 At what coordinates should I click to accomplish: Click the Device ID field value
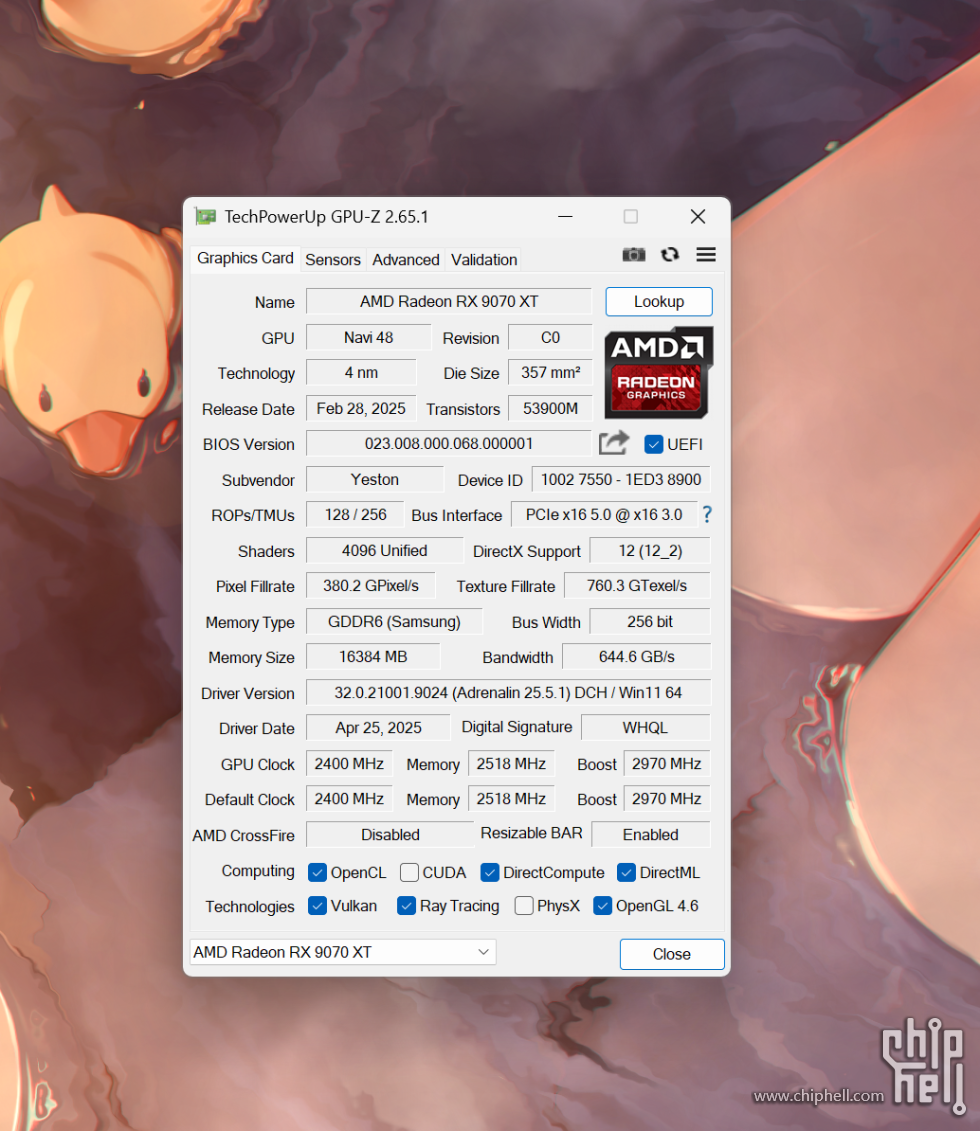click(621, 480)
